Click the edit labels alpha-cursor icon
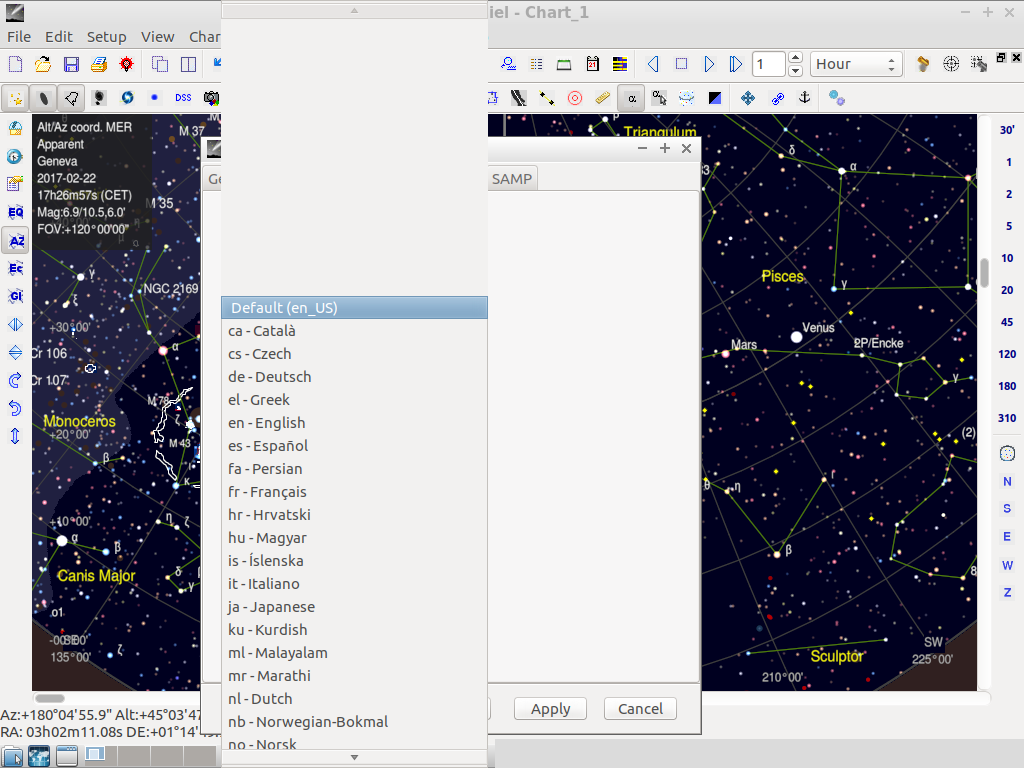The image size is (1024, 768). click(659, 98)
